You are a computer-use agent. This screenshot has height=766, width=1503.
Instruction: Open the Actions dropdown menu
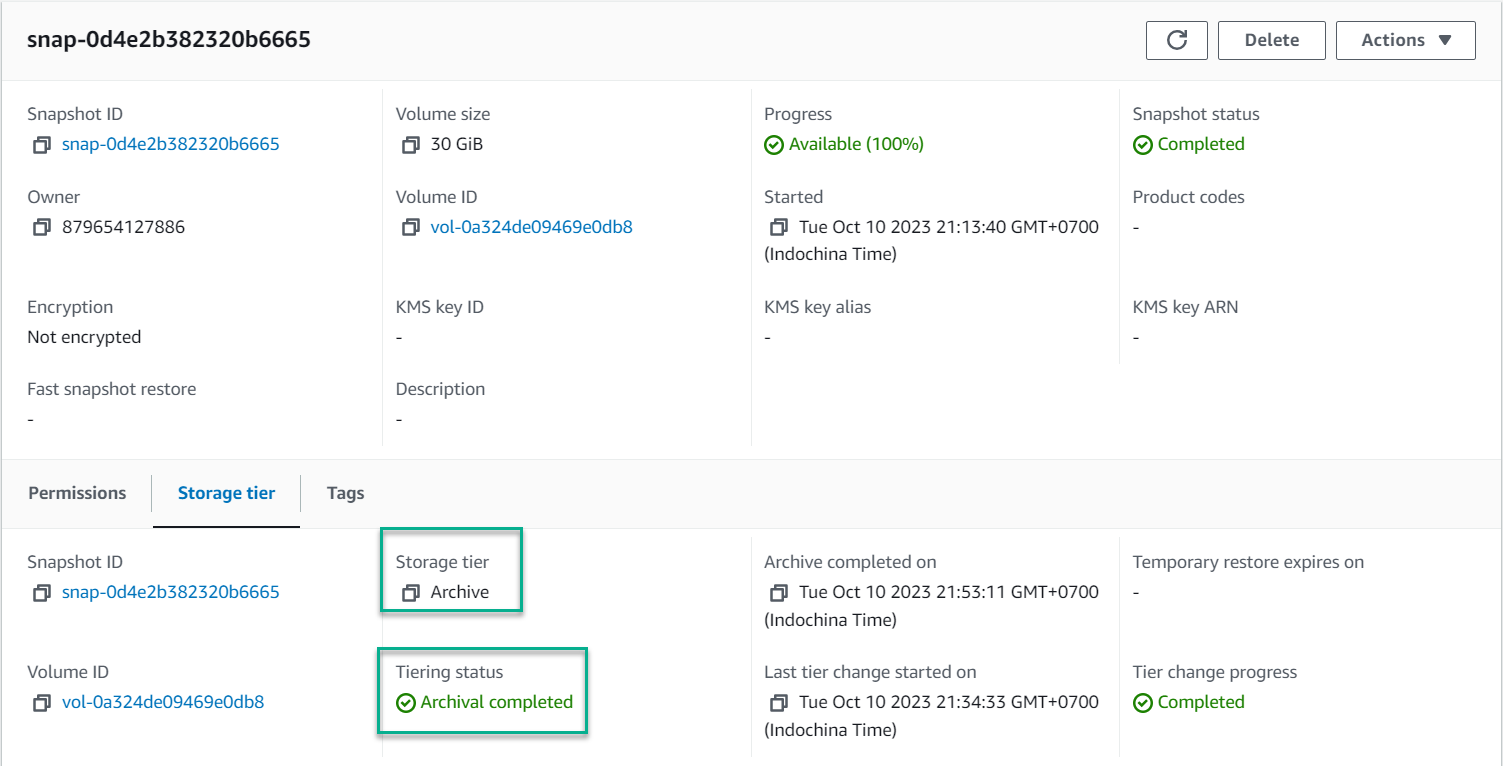(1405, 40)
